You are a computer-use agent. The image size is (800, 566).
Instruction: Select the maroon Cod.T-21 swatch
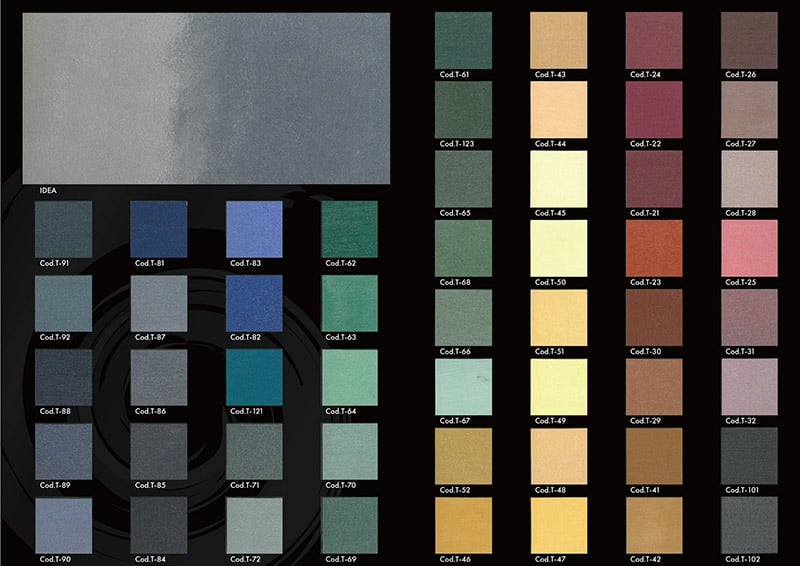(x=654, y=179)
